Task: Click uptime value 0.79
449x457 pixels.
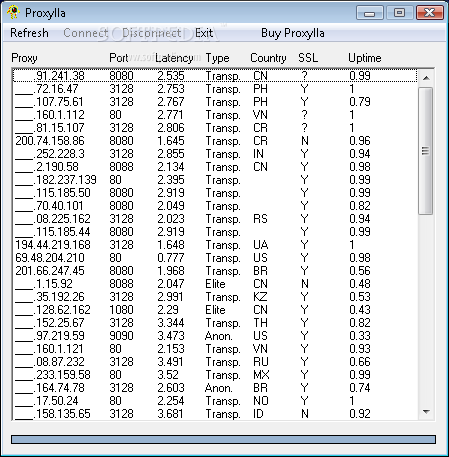Action: tap(360, 102)
